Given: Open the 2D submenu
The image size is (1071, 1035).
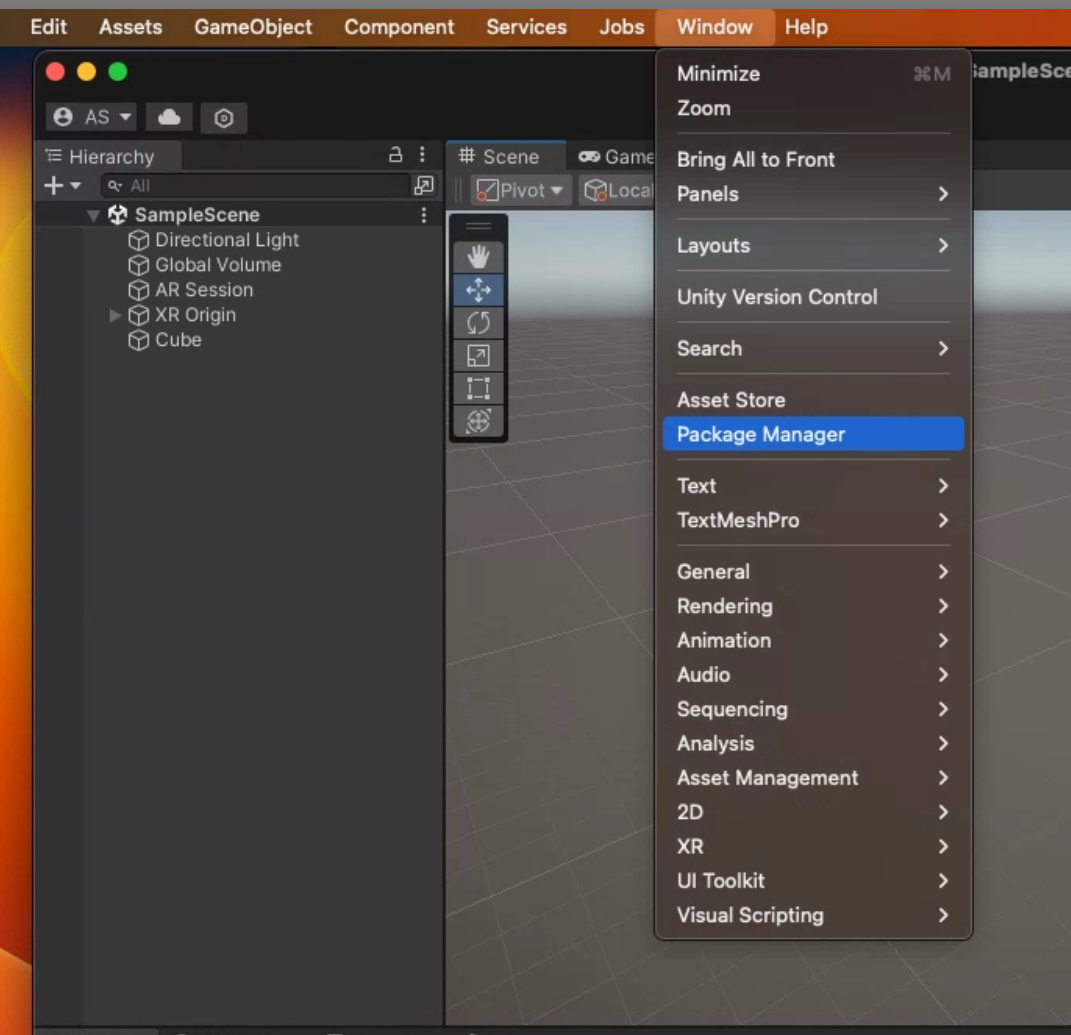Looking at the screenshot, I should (x=813, y=812).
